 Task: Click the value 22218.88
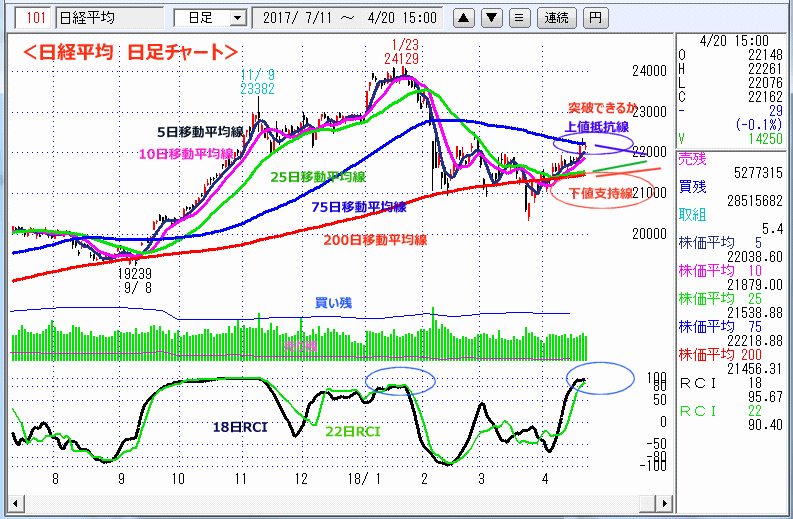pos(755,340)
